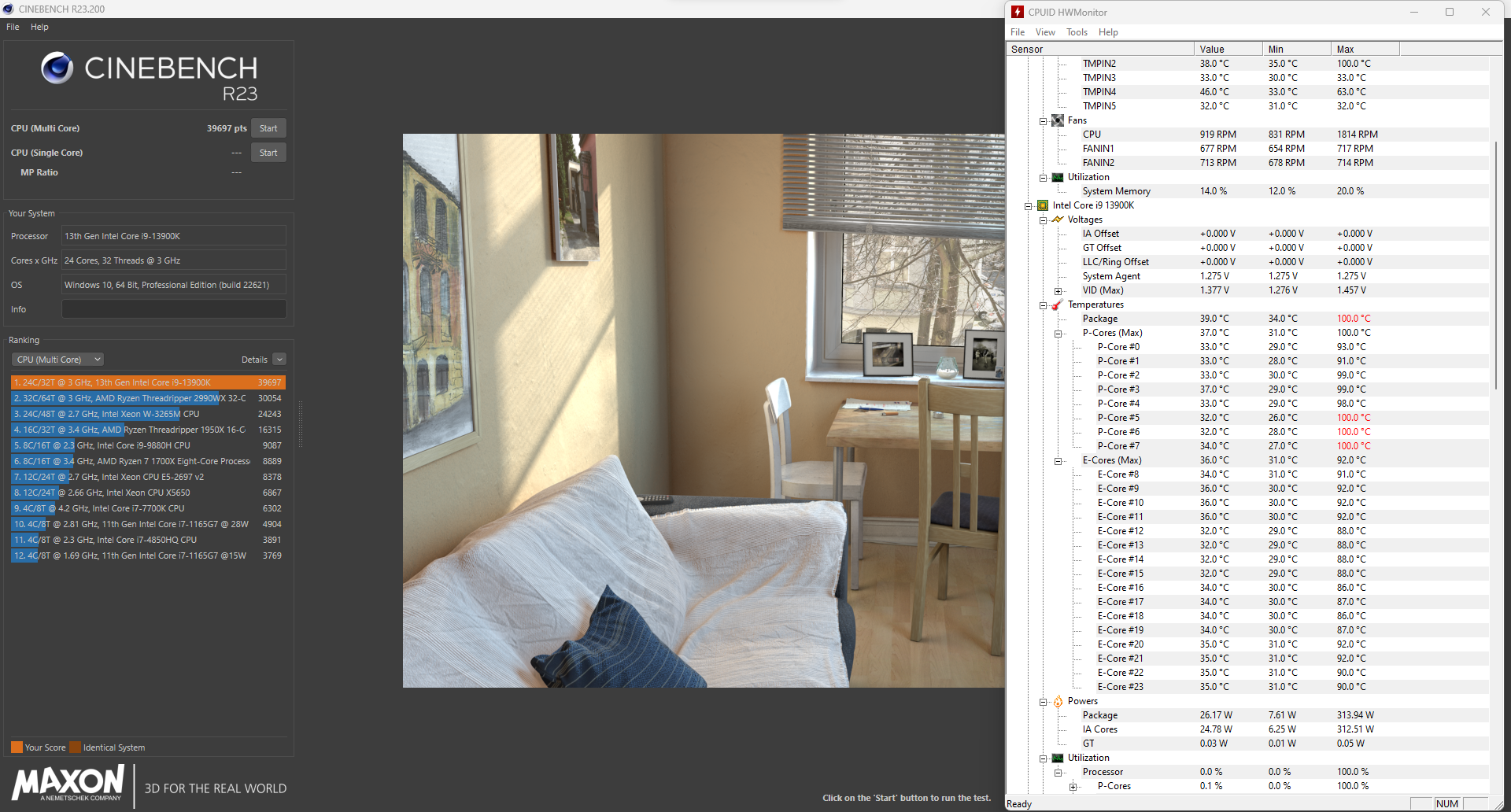
Task: Click the rendered room image preview
Action: click(x=704, y=411)
